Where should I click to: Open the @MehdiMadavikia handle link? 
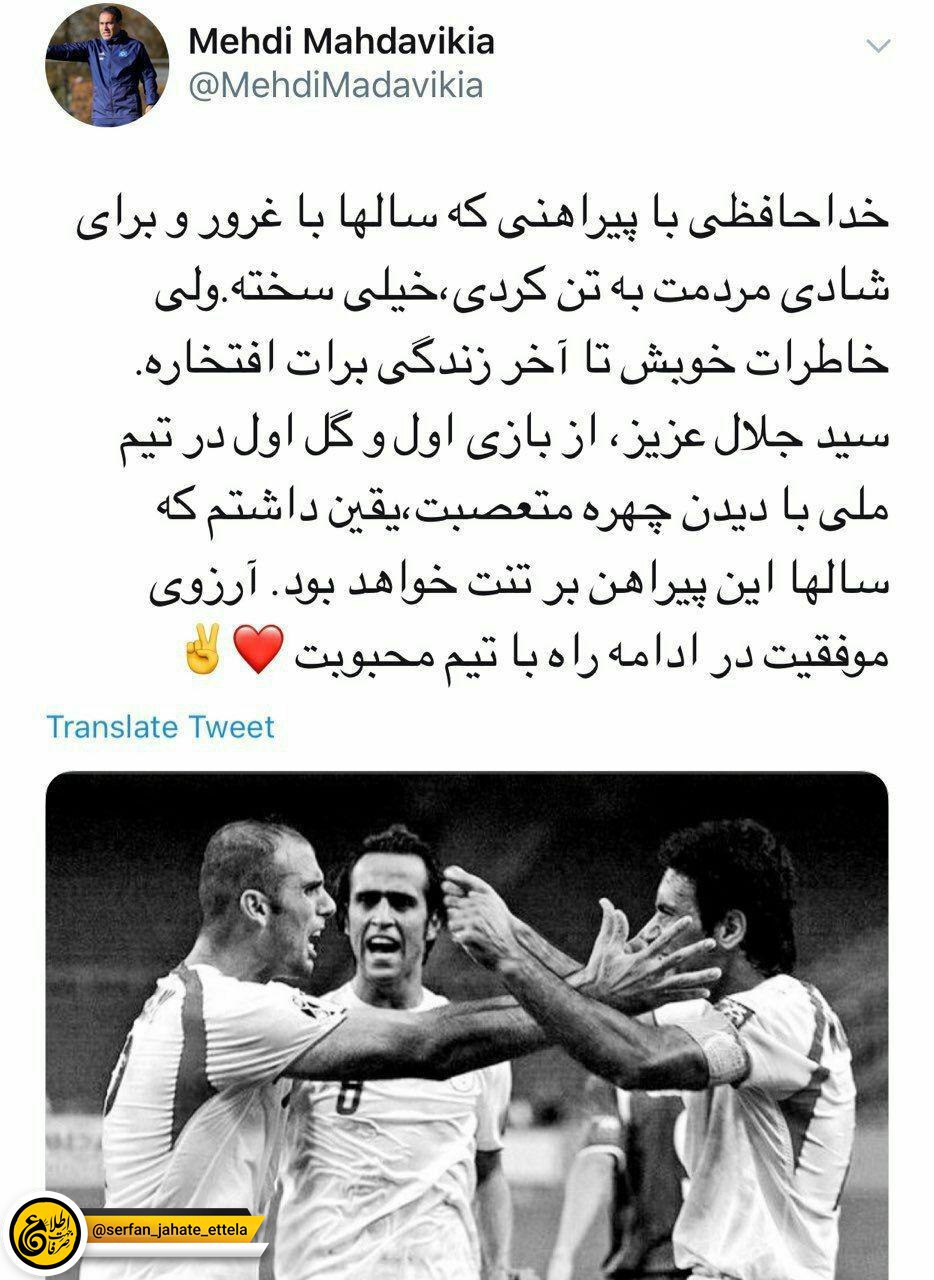(x=335, y=86)
